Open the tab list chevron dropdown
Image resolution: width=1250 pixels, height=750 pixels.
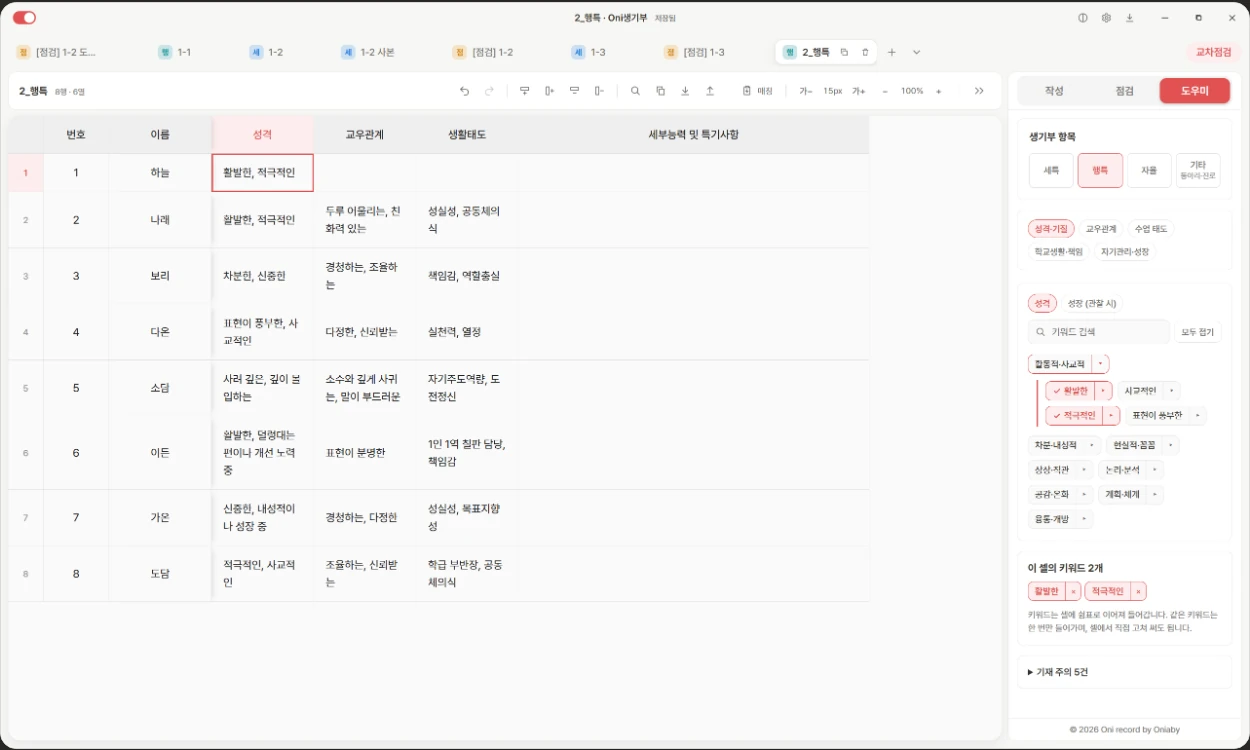click(916, 52)
